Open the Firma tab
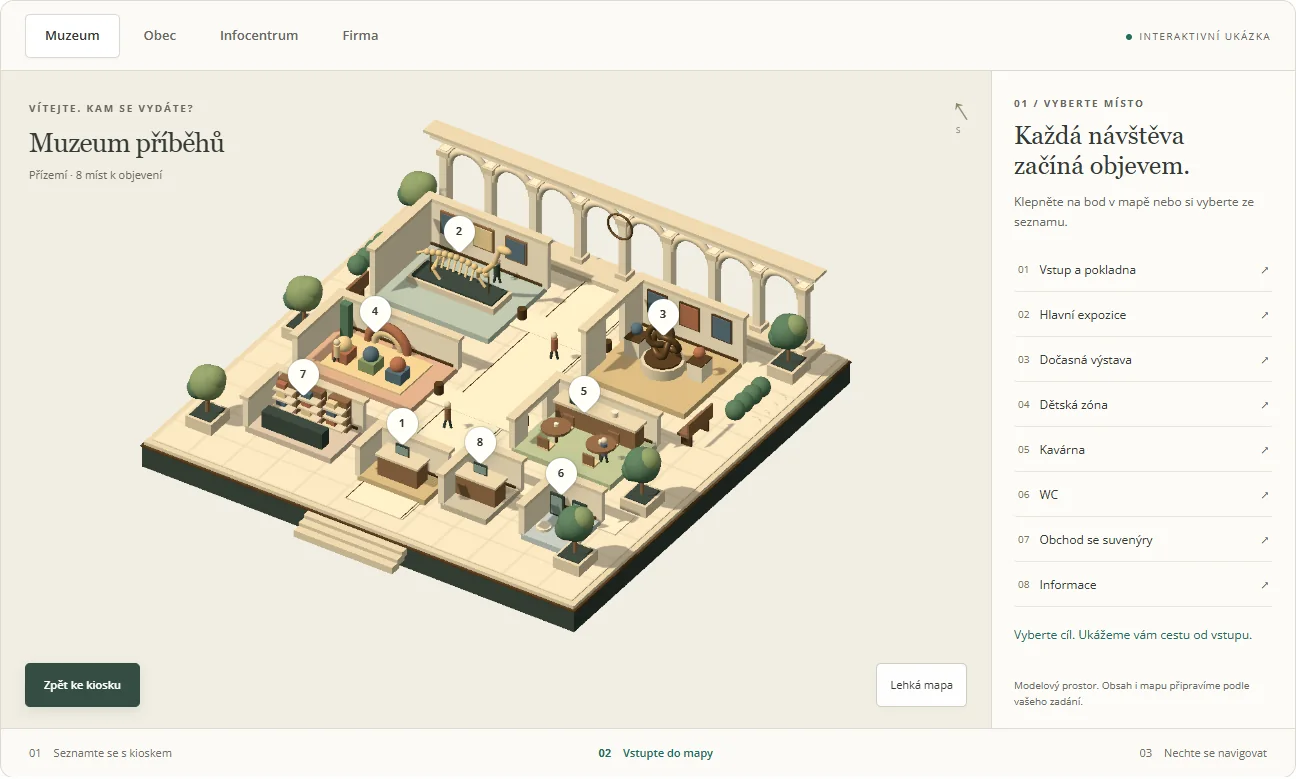The height and width of the screenshot is (779, 1296). click(x=360, y=36)
